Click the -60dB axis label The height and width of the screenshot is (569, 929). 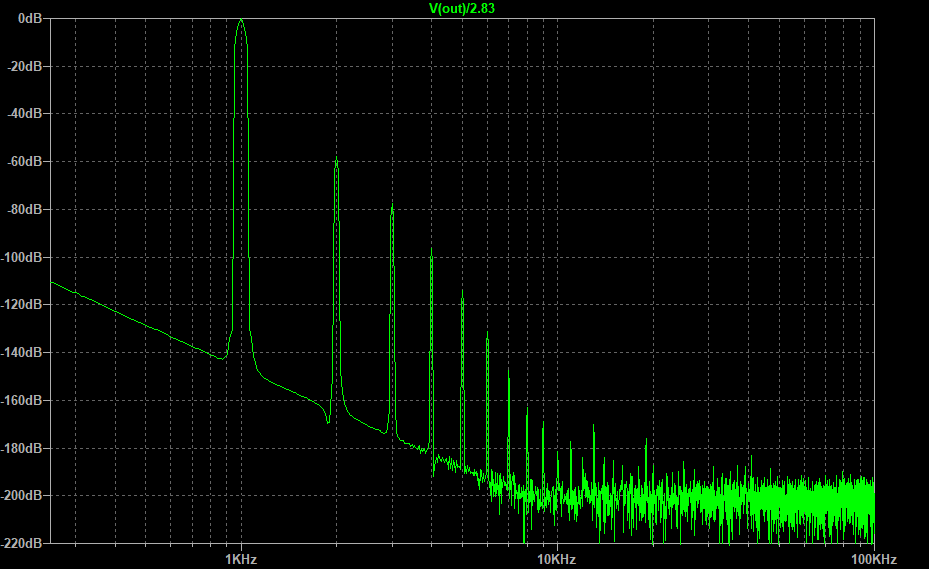tap(25, 161)
